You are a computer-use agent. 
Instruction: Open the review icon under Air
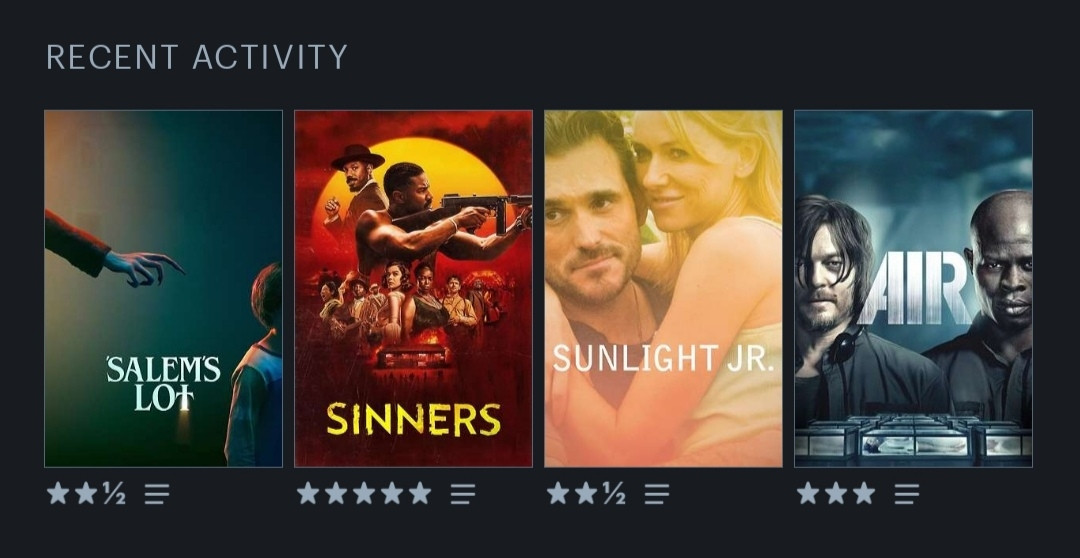point(907,493)
